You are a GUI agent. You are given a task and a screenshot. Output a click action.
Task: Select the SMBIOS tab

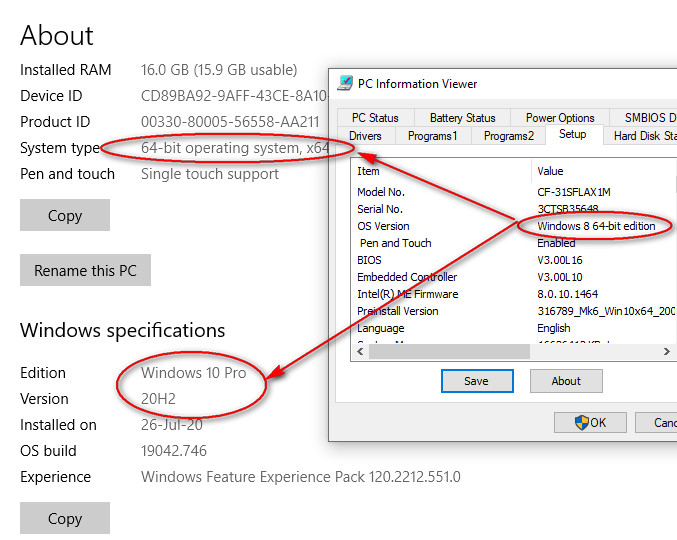pyautogui.click(x=643, y=117)
